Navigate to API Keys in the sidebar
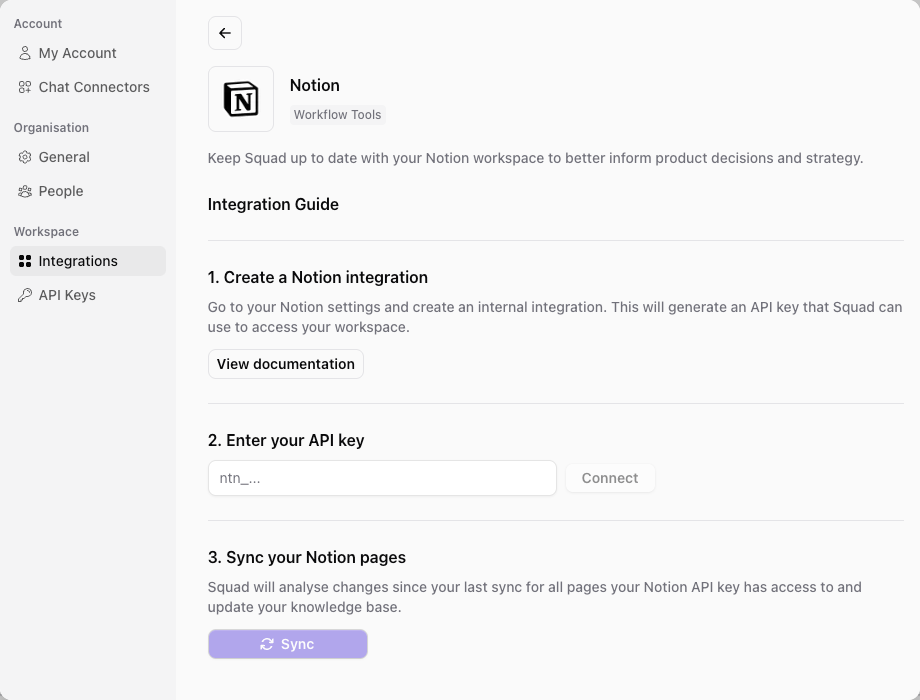Image resolution: width=920 pixels, height=700 pixels. [x=66, y=295]
